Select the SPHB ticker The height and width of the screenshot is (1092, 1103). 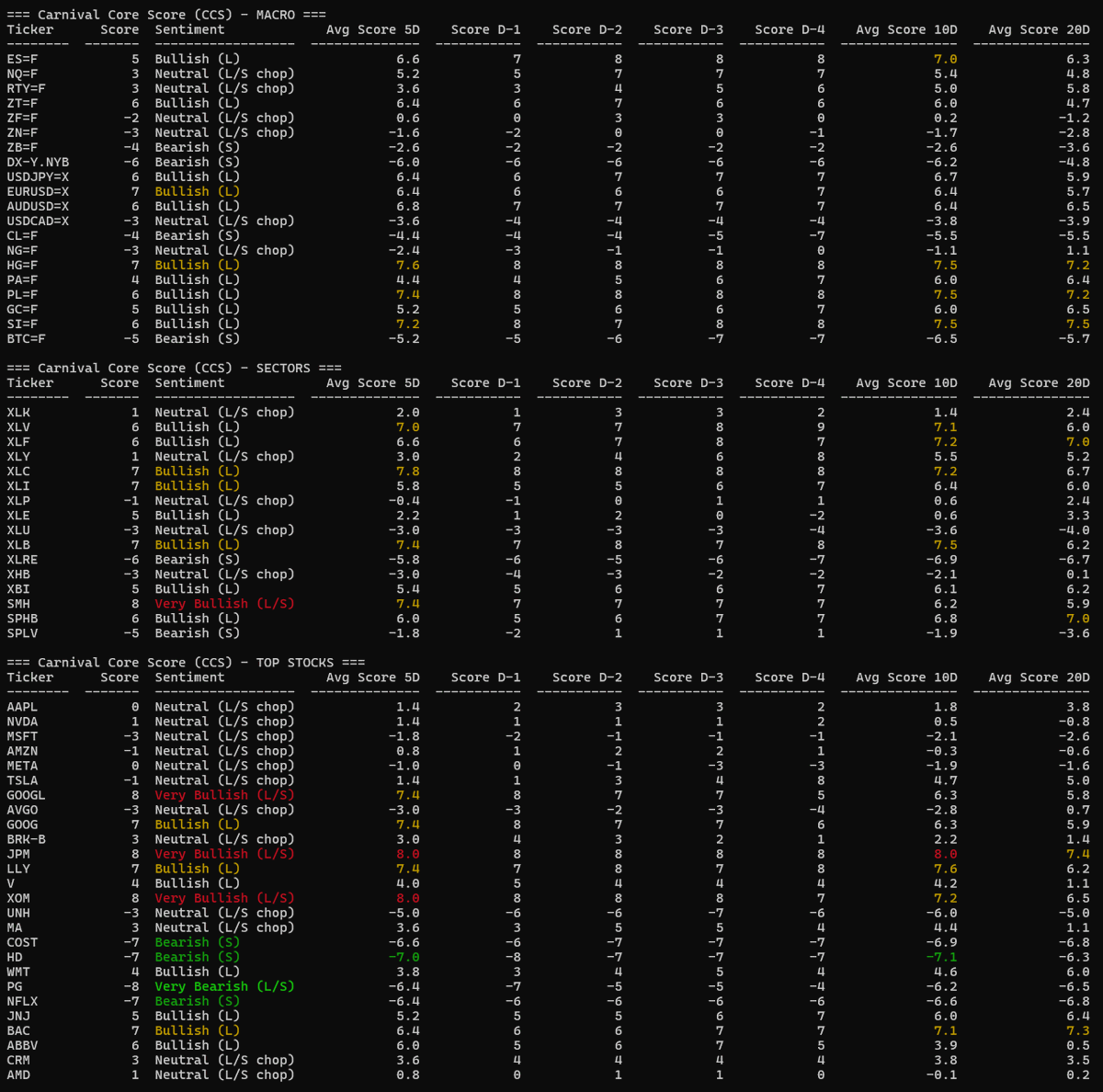coord(22,618)
